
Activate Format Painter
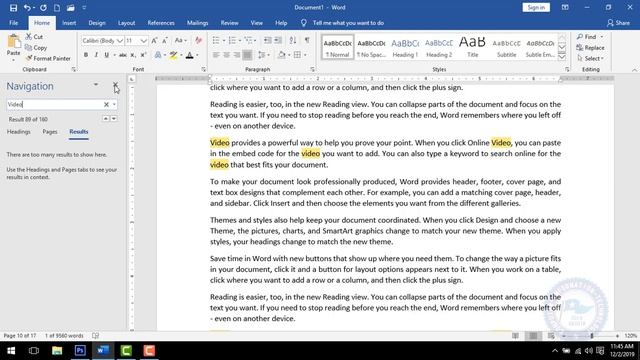(x=48, y=58)
